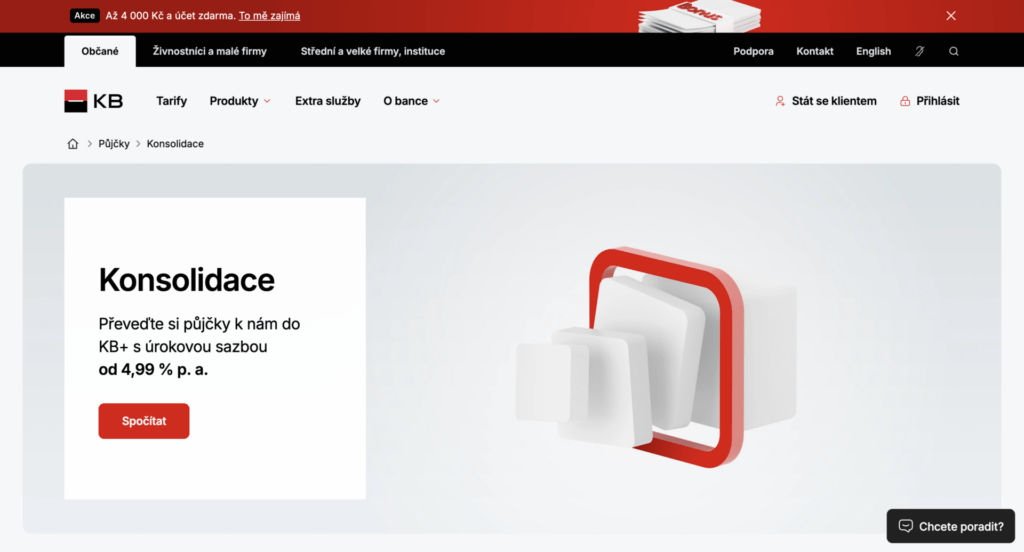The image size is (1024, 552).
Task: Open the Produkty dropdown menu
Action: tap(240, 101)
